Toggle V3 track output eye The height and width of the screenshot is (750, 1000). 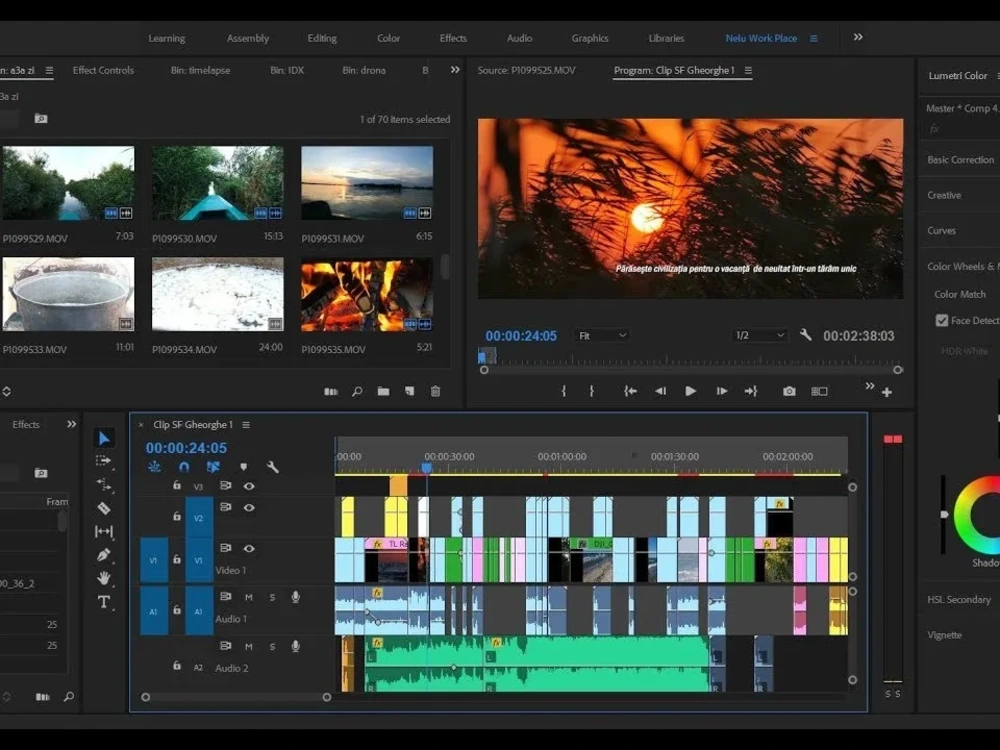pos(249,486)
